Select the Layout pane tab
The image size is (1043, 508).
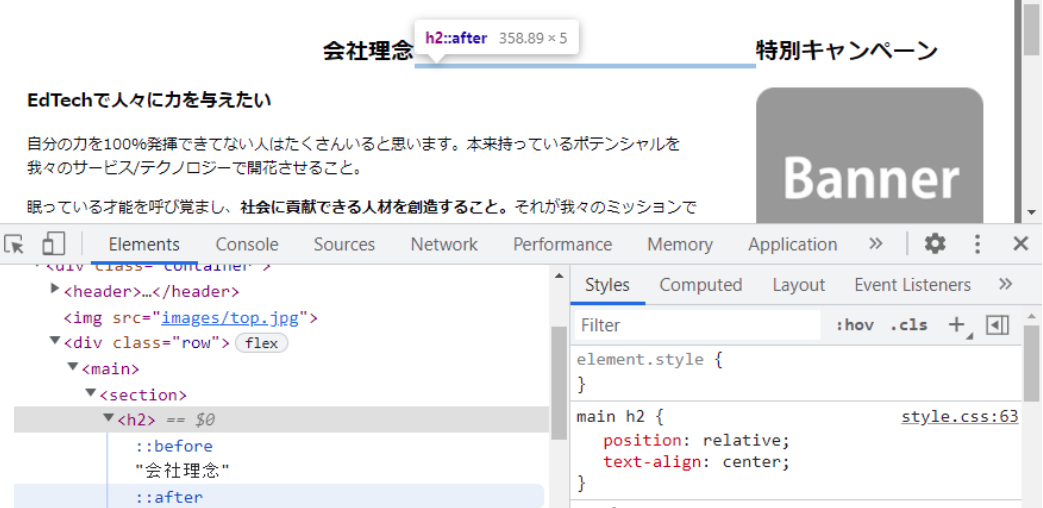point(799,285)
